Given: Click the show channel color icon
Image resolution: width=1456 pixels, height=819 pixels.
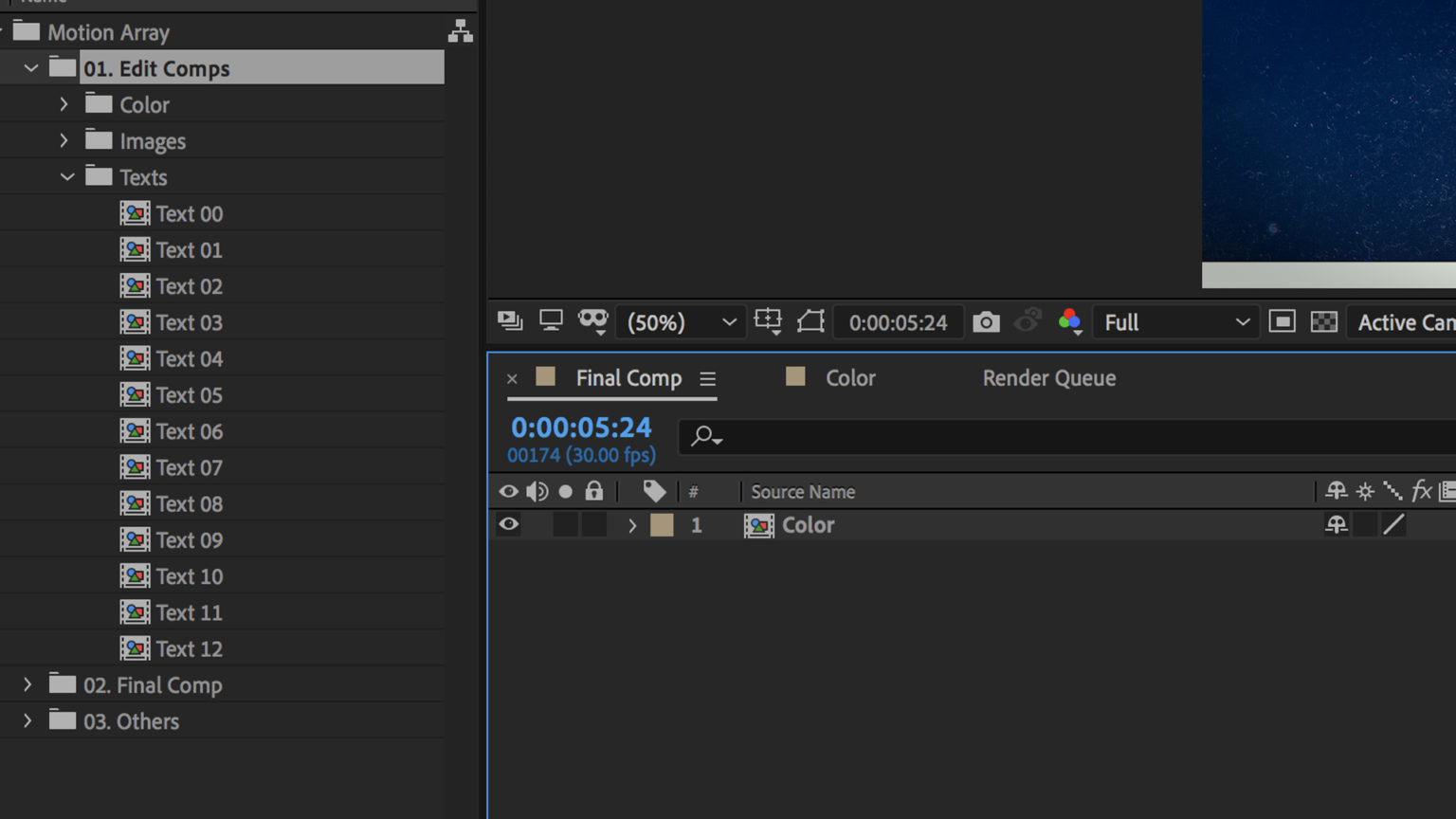Looking at the screenshot, I should point(1069,322).
